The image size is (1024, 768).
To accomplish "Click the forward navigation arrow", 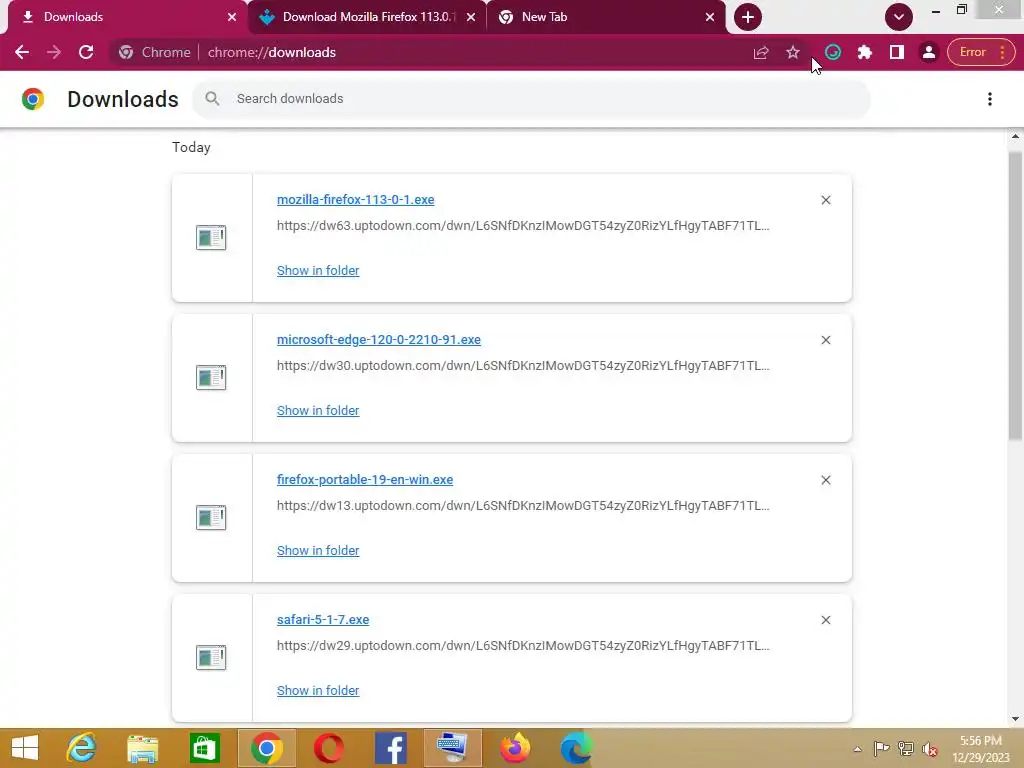I will tap(54, 52).
